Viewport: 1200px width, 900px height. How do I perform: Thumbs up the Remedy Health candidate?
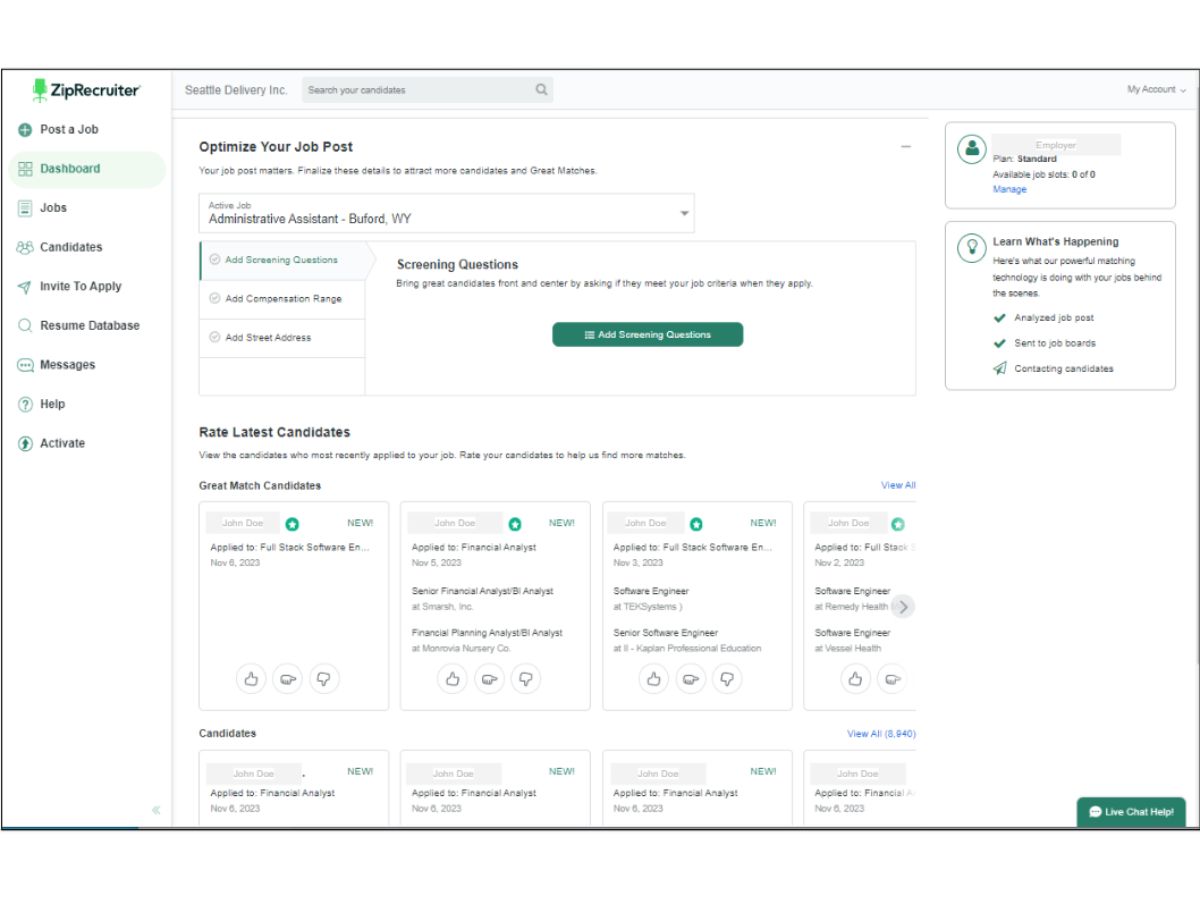tap(855, 679)
